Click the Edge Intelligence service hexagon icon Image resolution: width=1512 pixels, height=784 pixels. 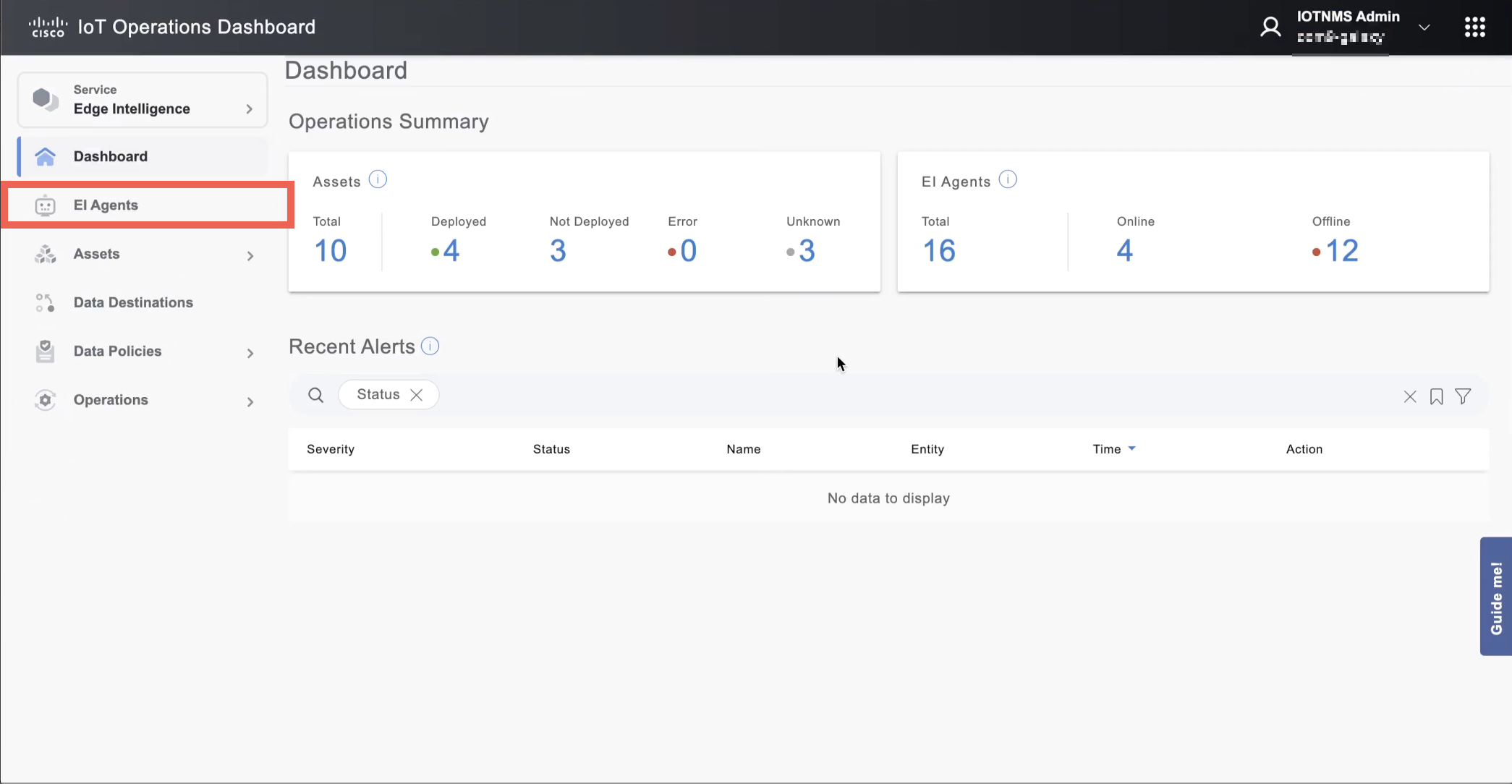click(x=46, y=99)
